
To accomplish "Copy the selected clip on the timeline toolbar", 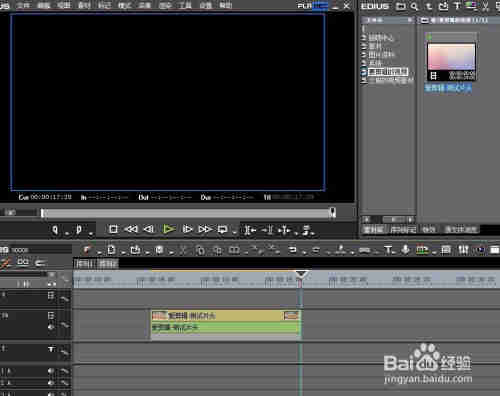I will [200, 250].
